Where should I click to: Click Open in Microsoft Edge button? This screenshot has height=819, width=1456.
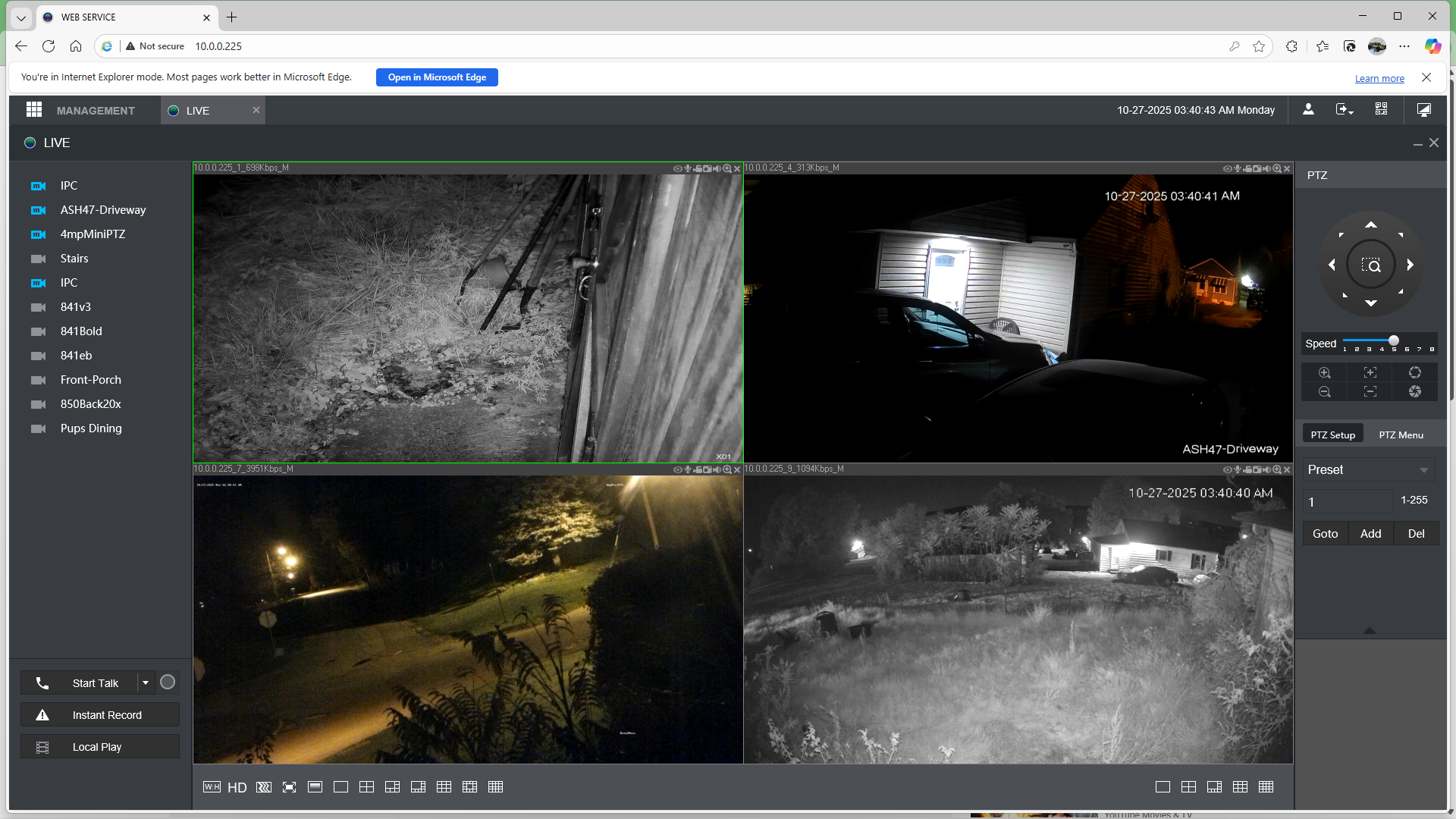[437, 77]
